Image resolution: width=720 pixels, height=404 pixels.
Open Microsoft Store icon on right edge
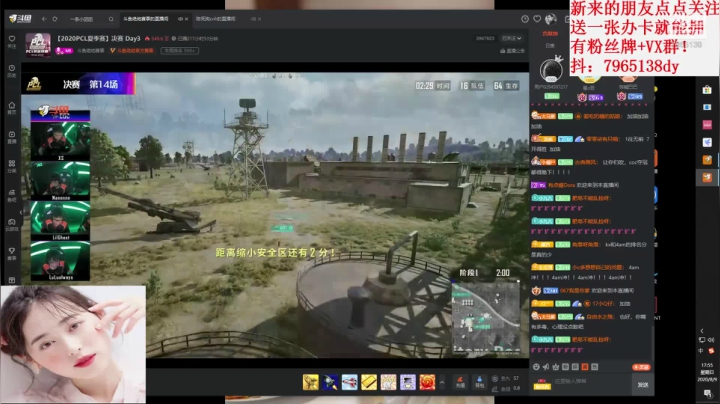pyautogui.click(x=707, y=90)
